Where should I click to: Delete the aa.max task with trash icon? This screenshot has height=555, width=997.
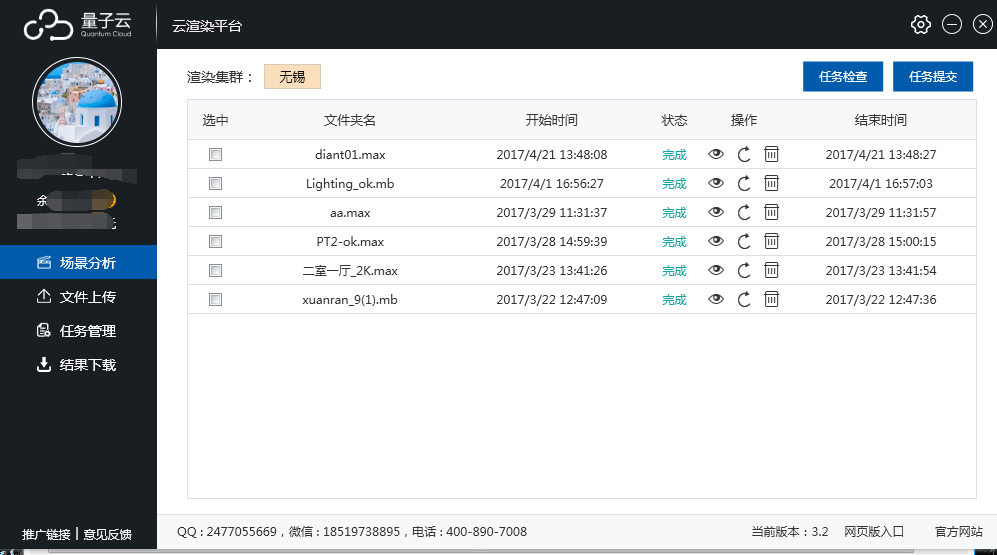tap(771, 212)
